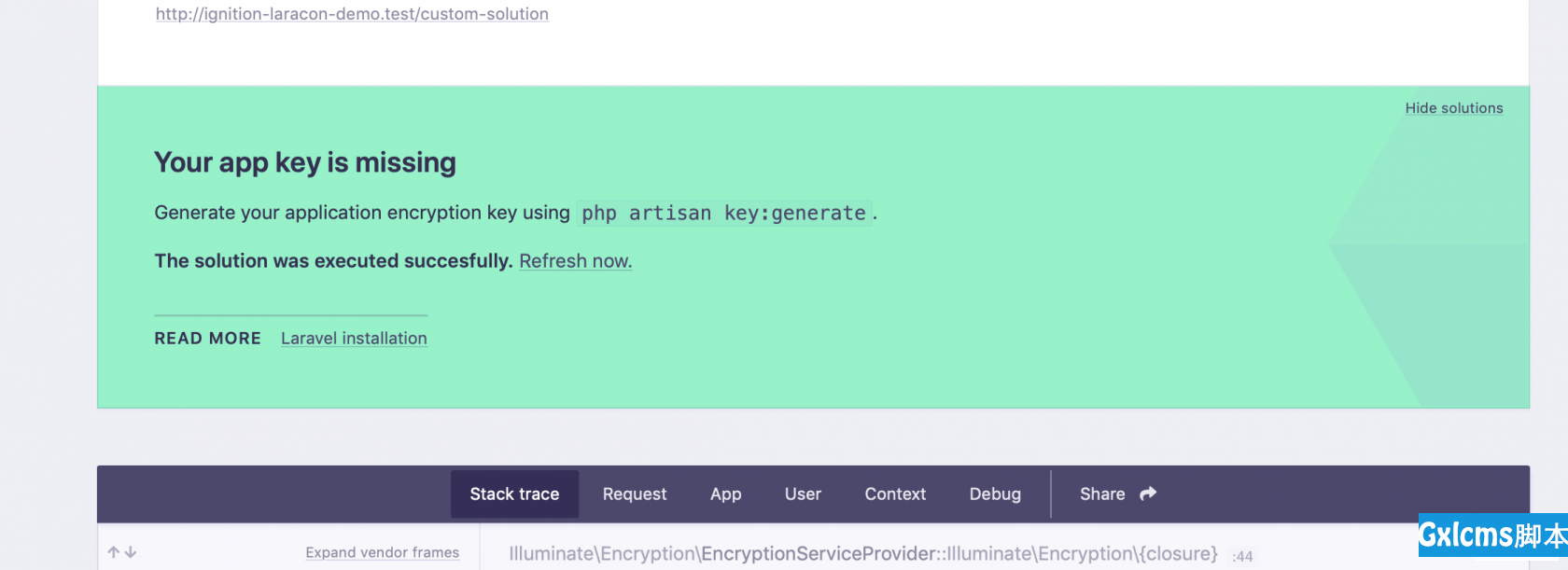
Task: Click the Gxlcms watermark logo
Action: [1491, 535]
